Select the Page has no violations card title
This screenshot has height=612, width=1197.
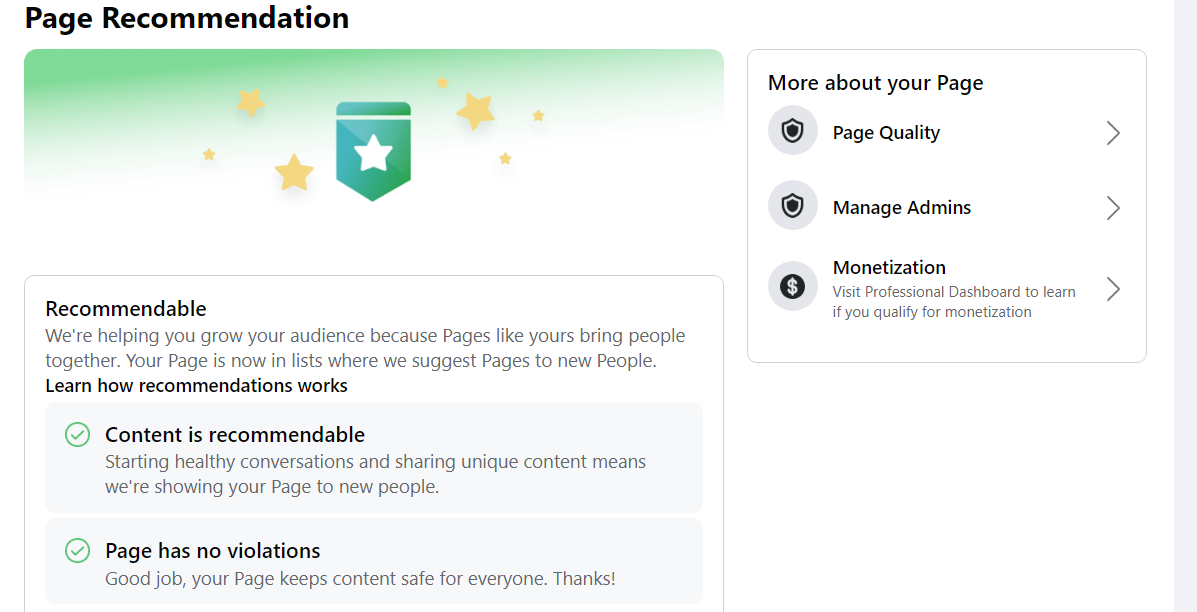pos(213,550)
